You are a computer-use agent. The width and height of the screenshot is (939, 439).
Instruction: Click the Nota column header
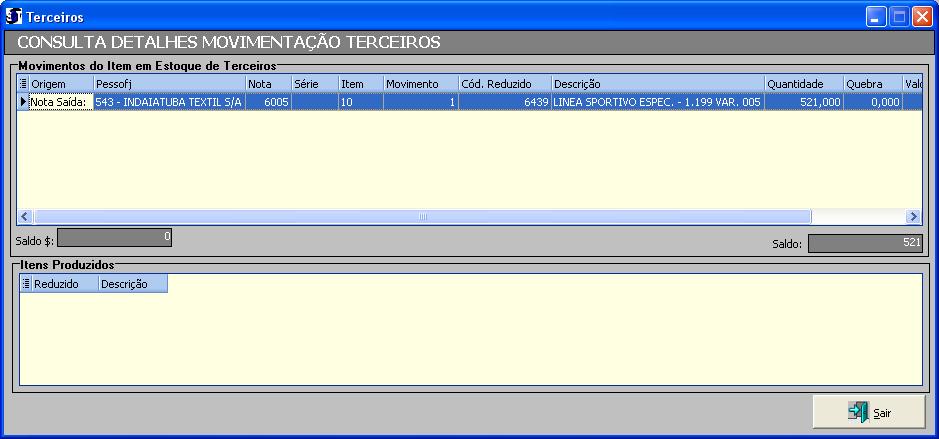point(267,85)
